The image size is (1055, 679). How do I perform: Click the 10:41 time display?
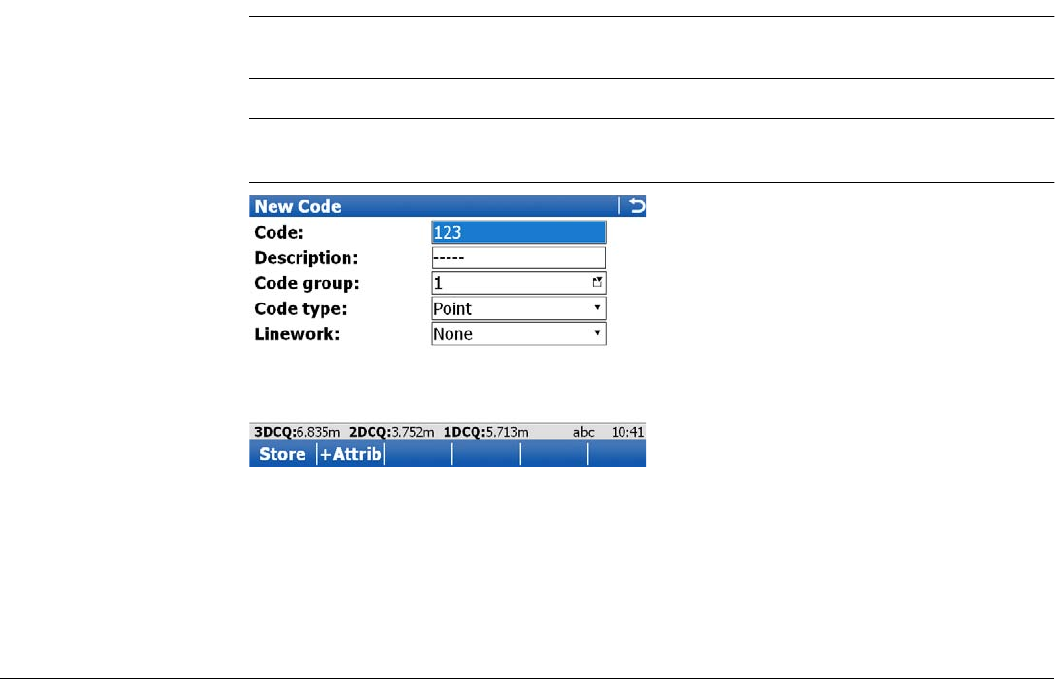point(628,432)
